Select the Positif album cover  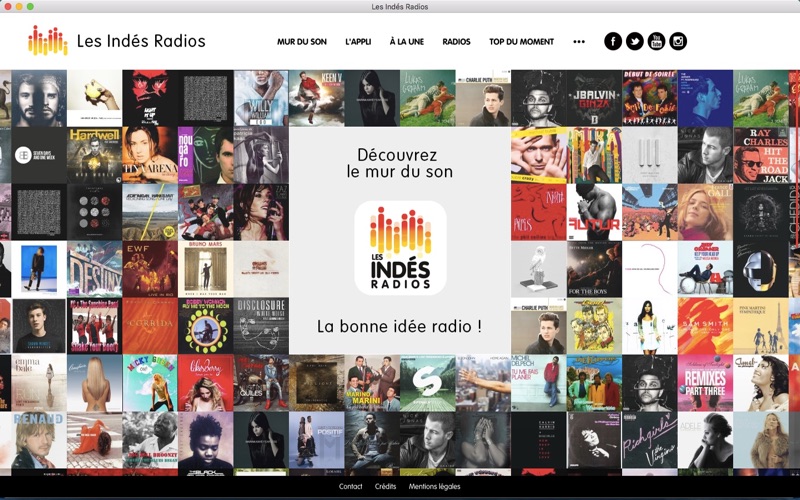[x=317, y=440]
